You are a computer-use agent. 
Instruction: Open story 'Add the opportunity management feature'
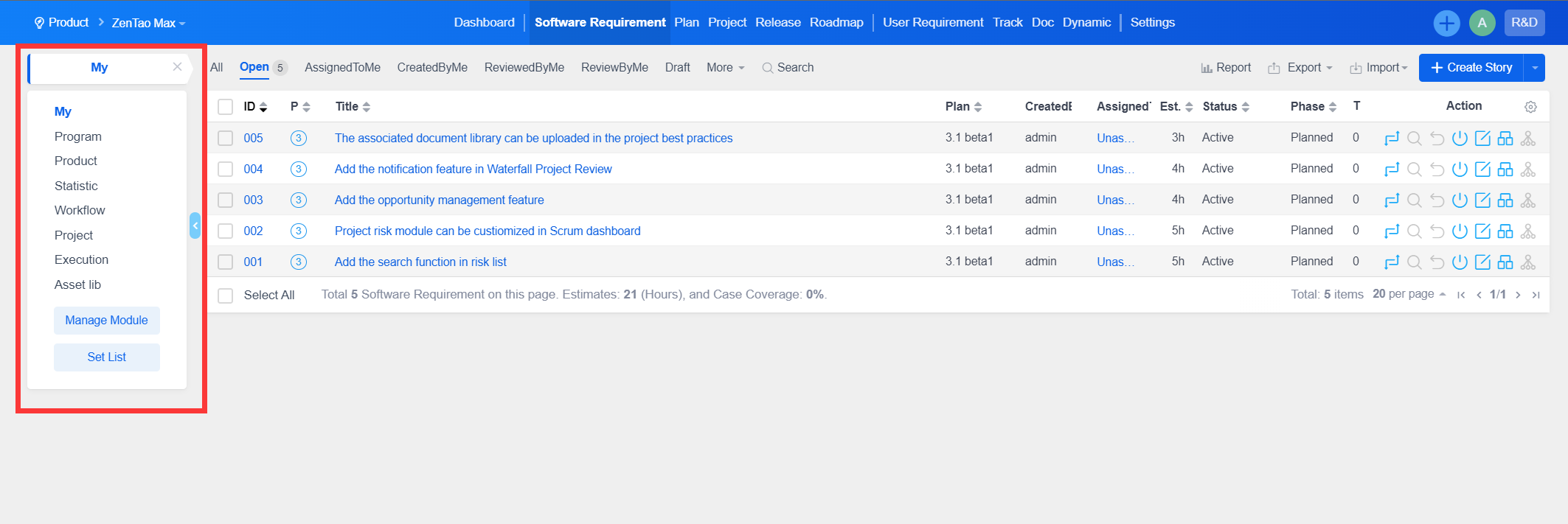(x=439, y=200)
